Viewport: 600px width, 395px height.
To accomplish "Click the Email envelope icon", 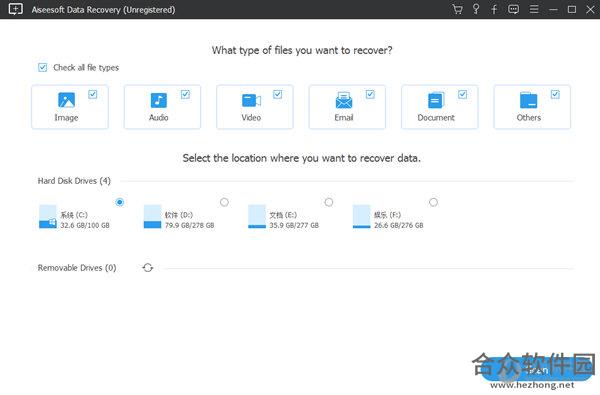I will pos(344,100).
